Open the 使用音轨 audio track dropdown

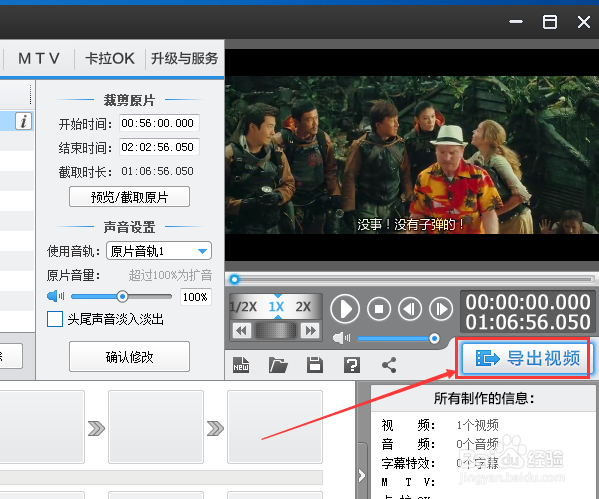159,251
